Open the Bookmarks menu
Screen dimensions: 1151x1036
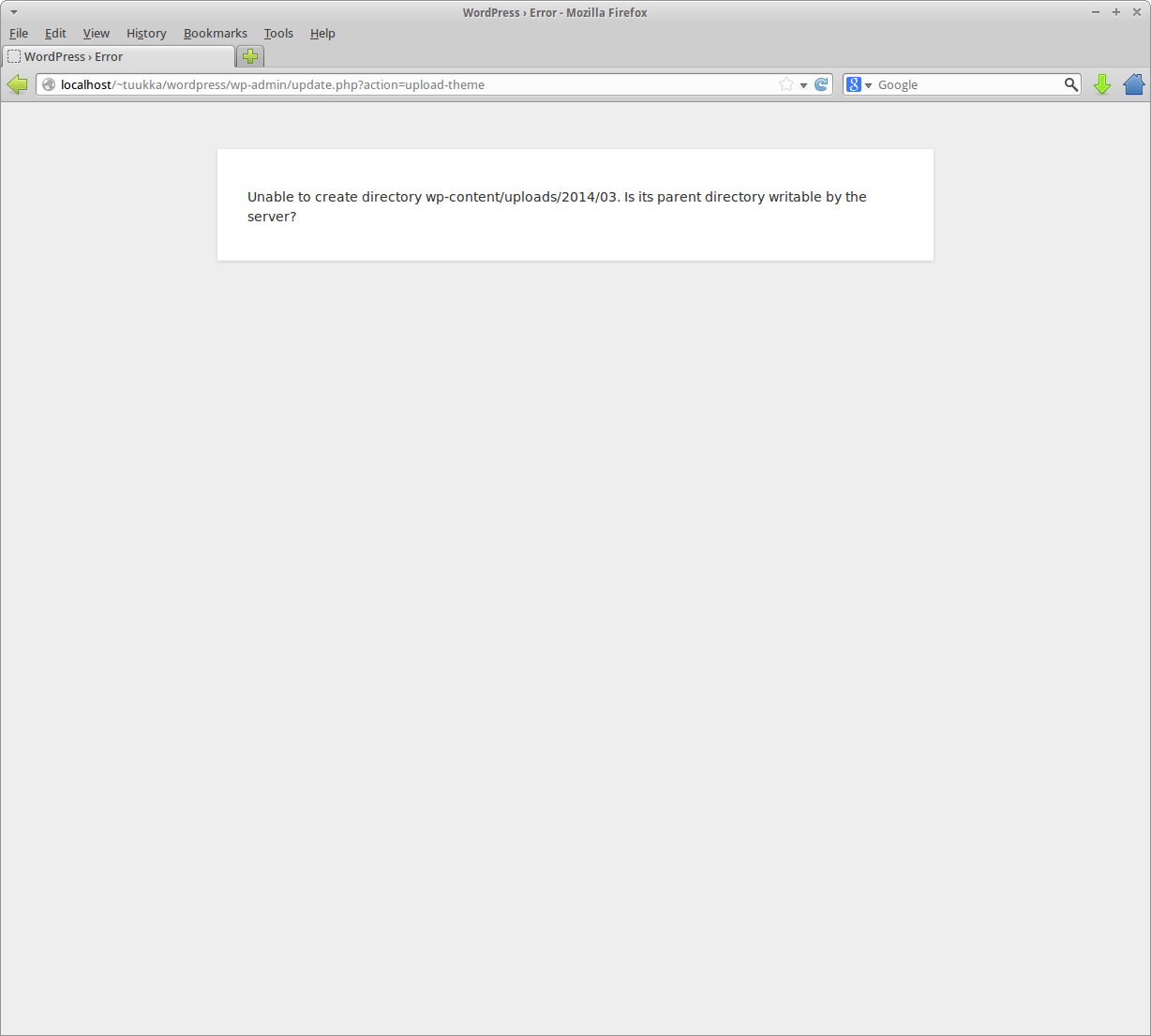click(216, 33)
